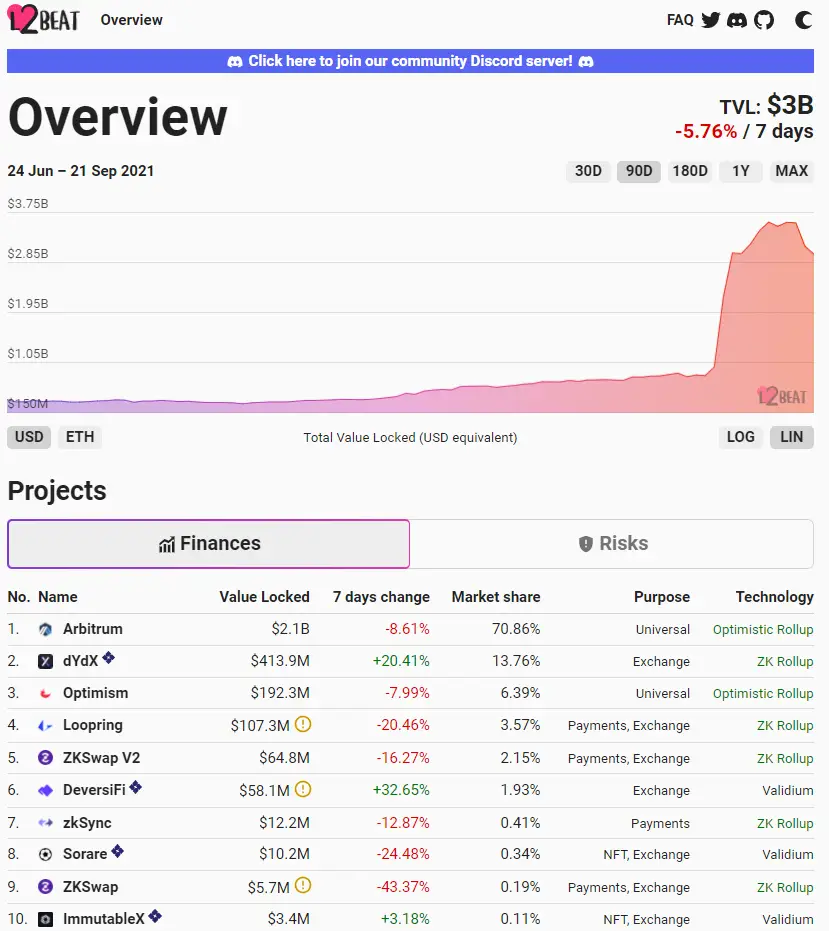
Task: Click the Technology column header
Action: pyautogui.click(x=775, y=597)
